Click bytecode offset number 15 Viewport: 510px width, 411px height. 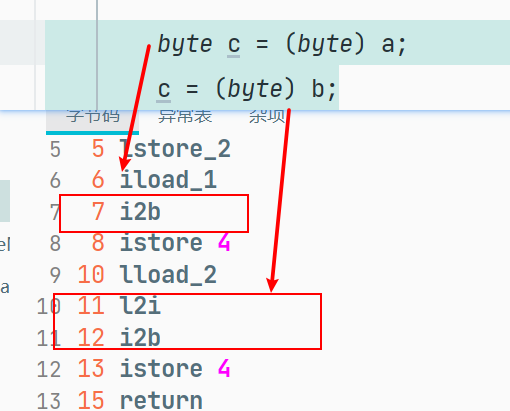[91, 400]
